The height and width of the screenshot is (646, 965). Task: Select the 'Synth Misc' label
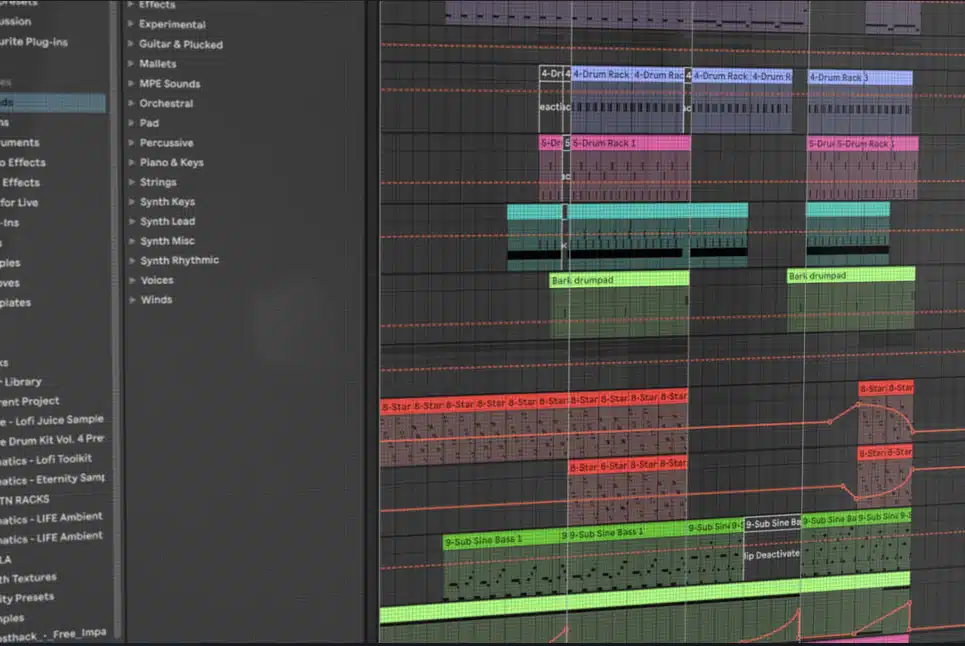tap(167, 241)
